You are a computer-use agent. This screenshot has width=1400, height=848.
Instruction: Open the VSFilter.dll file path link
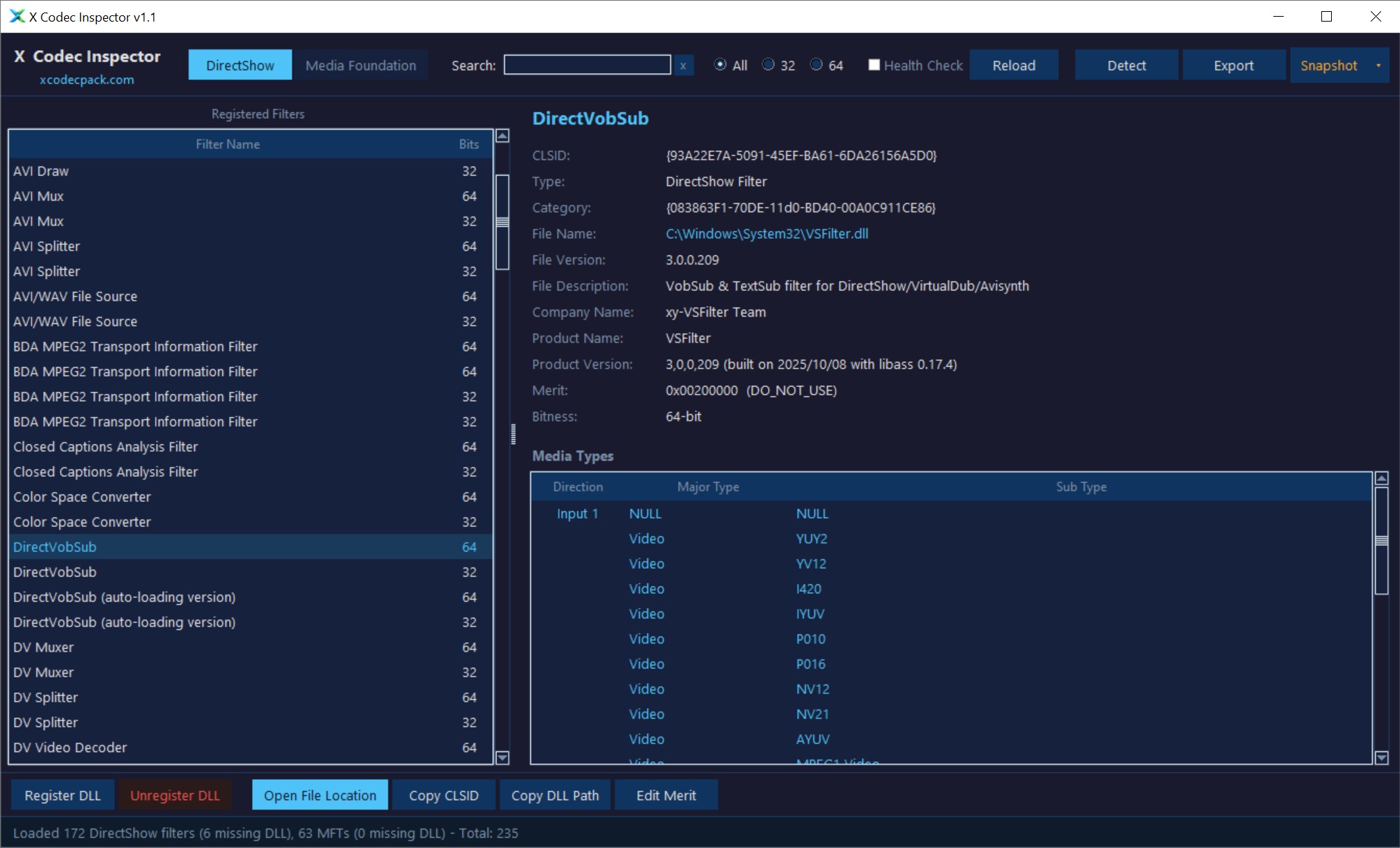(x=766, y=234)
